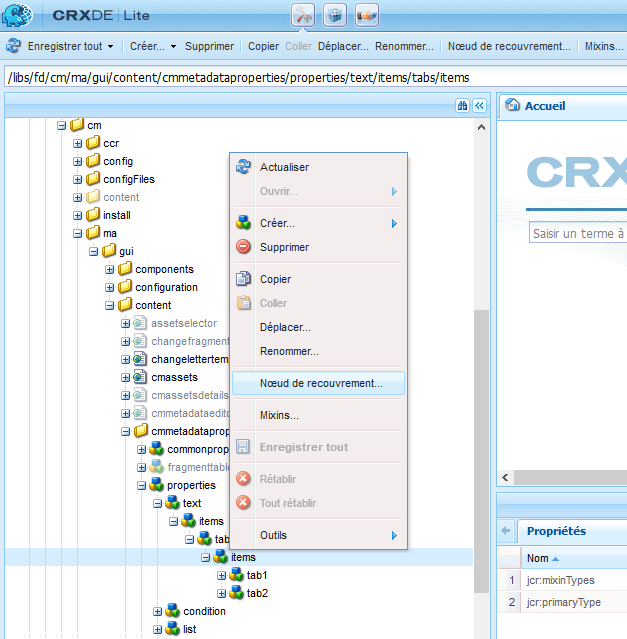Open the package manager cube icon
This screenshot has height=639, width=627.
pyautogui.click(x=335, y=15)
